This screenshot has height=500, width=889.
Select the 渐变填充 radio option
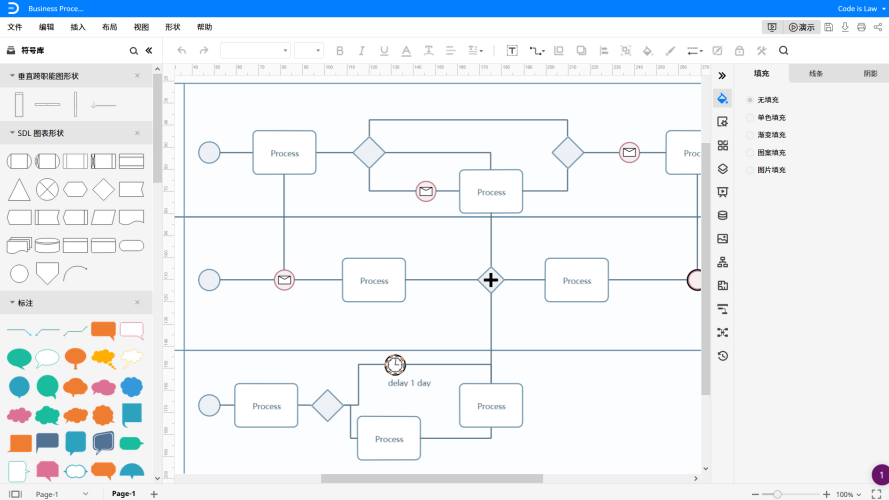[750, 135]
